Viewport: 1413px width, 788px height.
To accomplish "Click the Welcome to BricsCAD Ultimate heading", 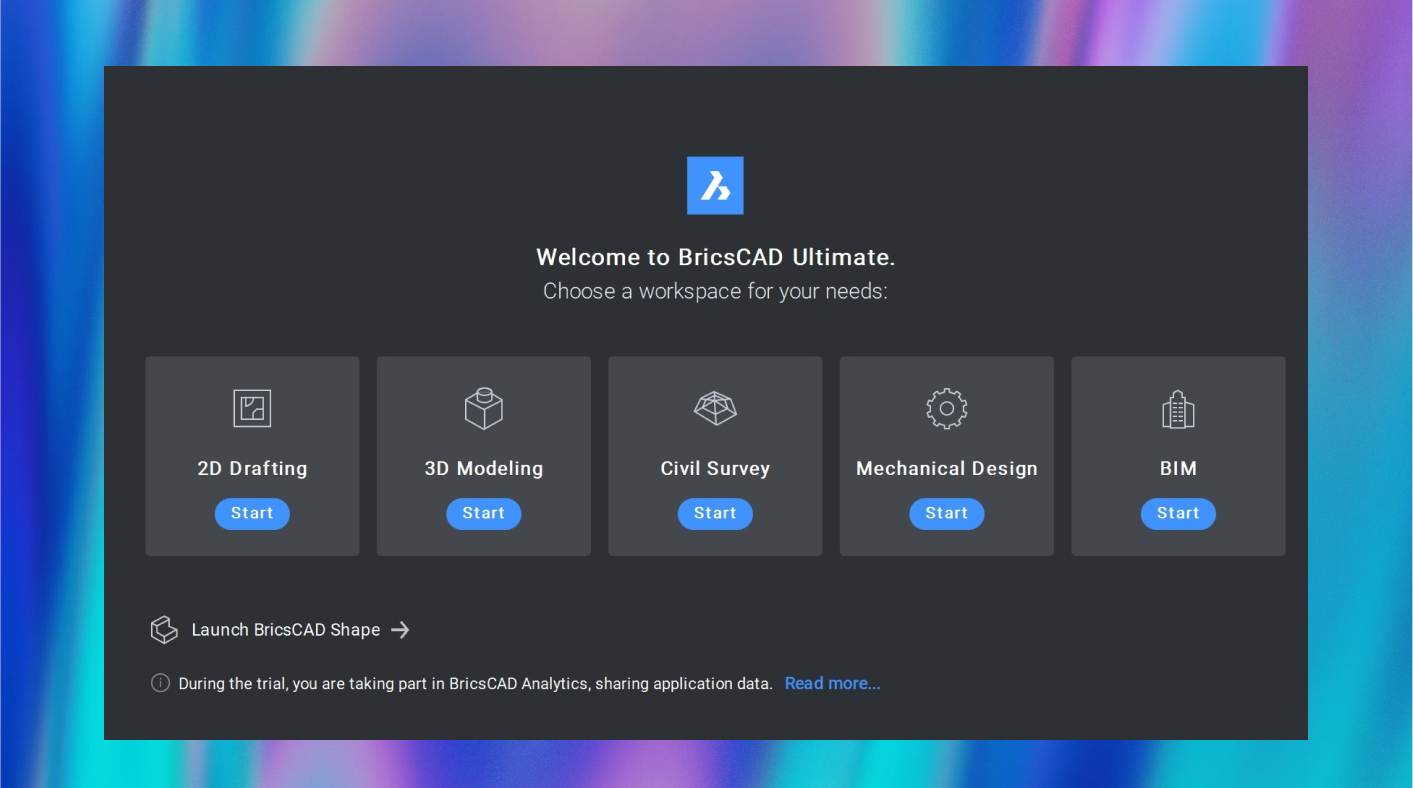I will click(x=715, y=257).
